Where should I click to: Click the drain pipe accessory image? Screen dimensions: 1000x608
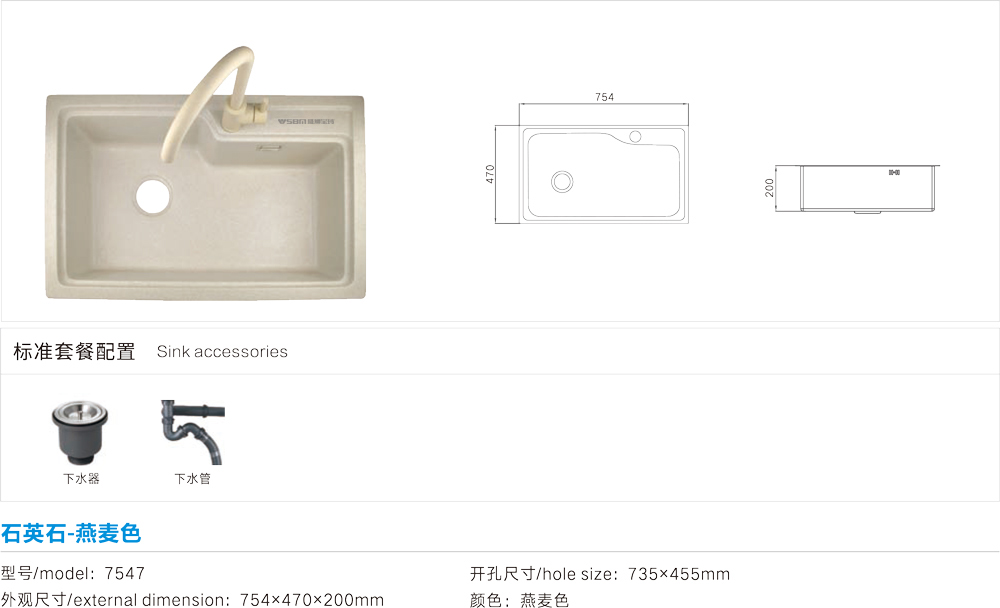tap(193, 433)
